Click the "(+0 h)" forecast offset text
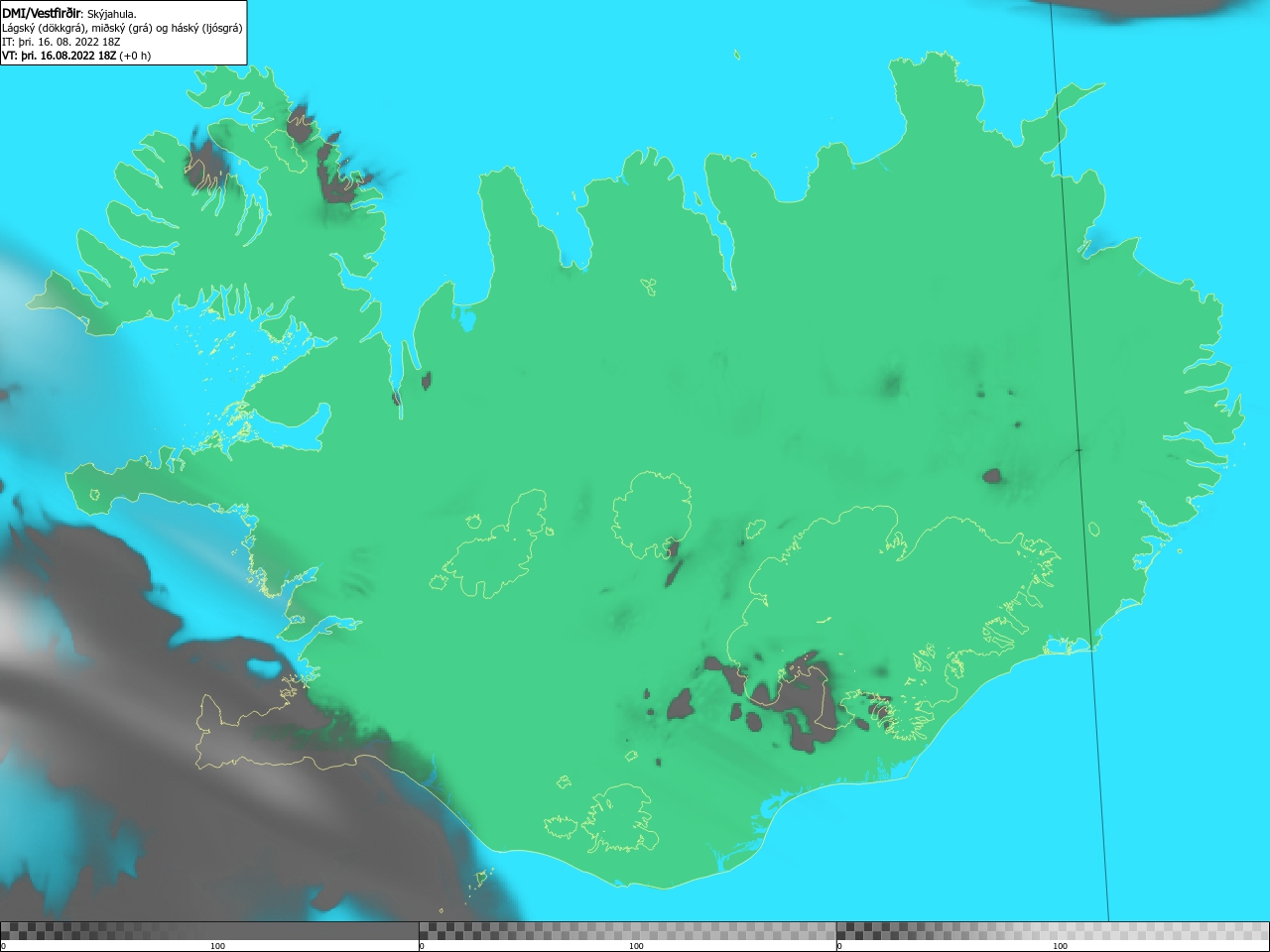 pyautogui.click(x=135, y=56)
